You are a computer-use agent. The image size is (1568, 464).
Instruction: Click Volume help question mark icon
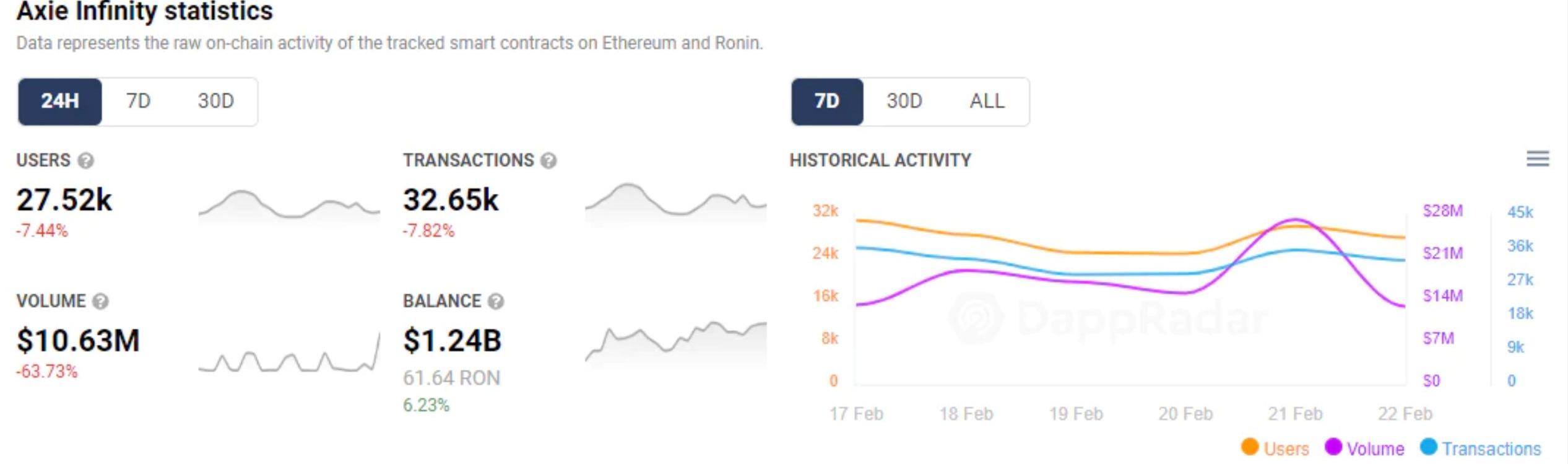100,302
